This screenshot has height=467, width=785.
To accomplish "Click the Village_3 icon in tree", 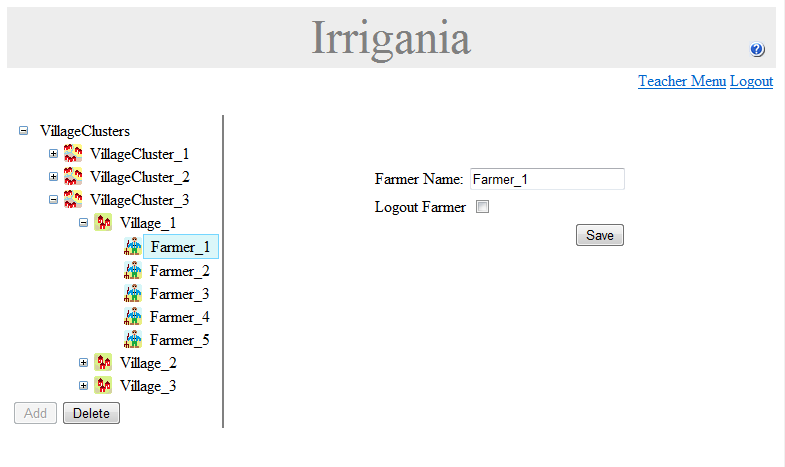I will click(x=103, y=386).
